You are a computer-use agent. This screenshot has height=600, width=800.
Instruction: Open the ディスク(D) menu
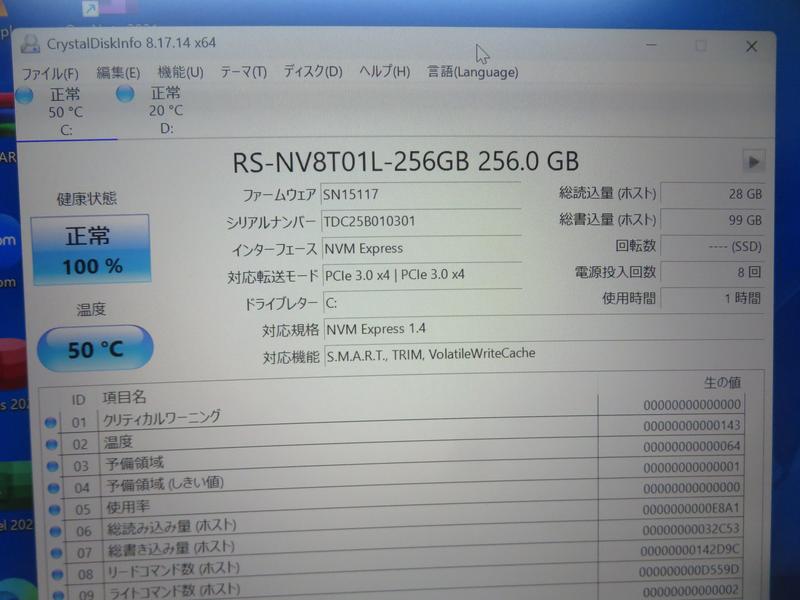pyautogui.click(x=313, y=71)
